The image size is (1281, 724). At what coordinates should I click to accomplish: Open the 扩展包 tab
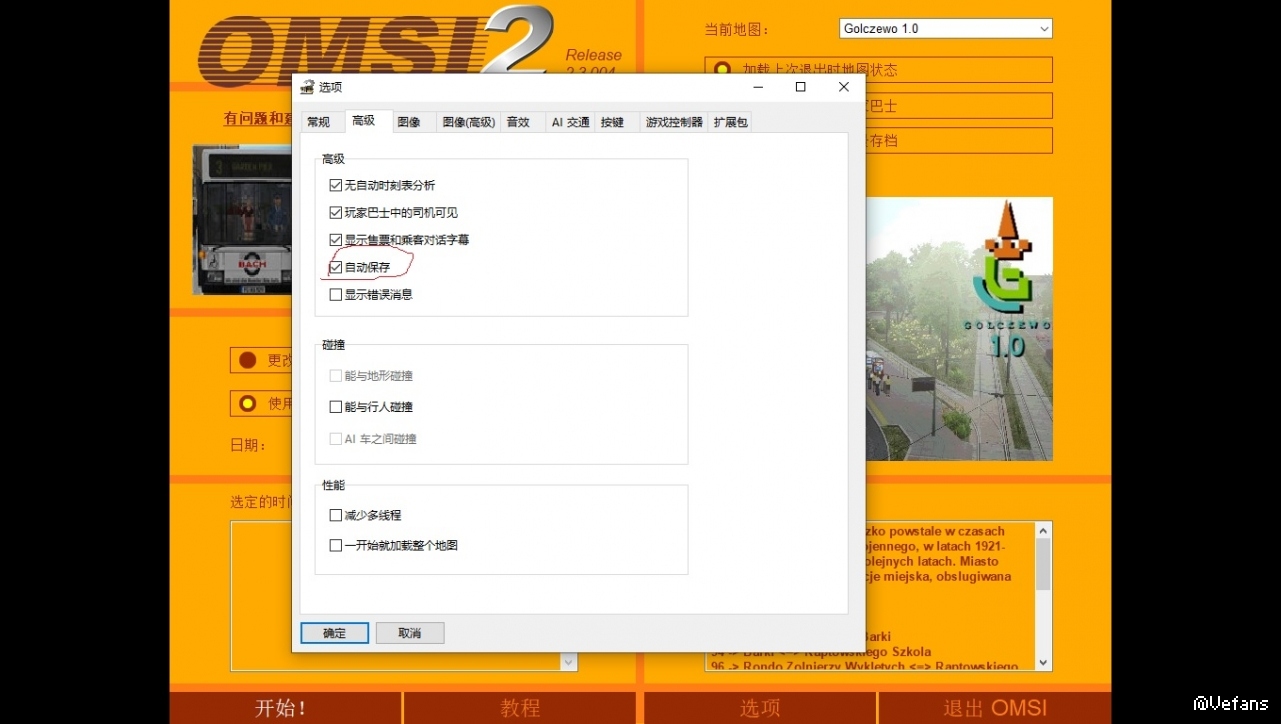point(730,122)
